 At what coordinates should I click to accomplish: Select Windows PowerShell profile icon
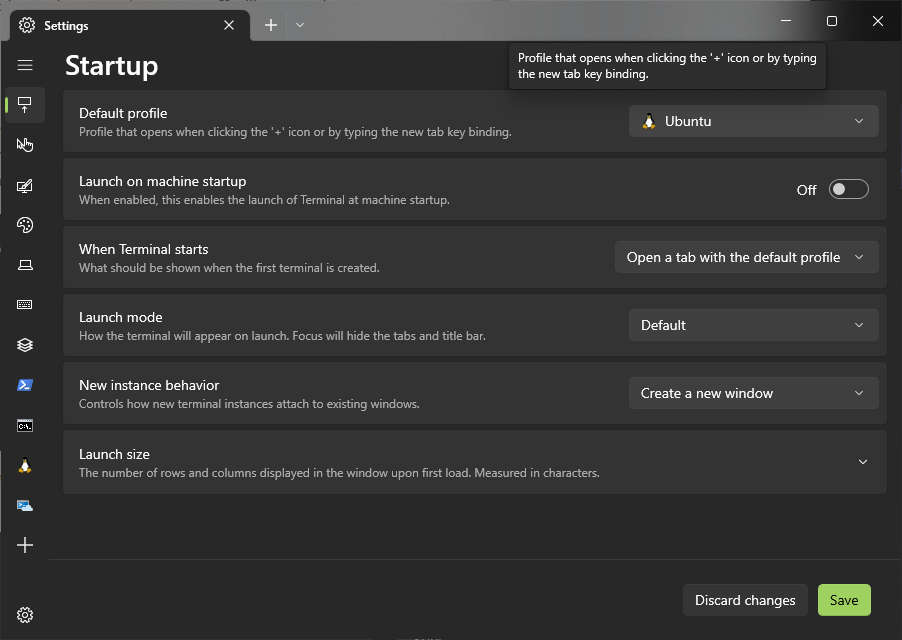tap(25, 385)
